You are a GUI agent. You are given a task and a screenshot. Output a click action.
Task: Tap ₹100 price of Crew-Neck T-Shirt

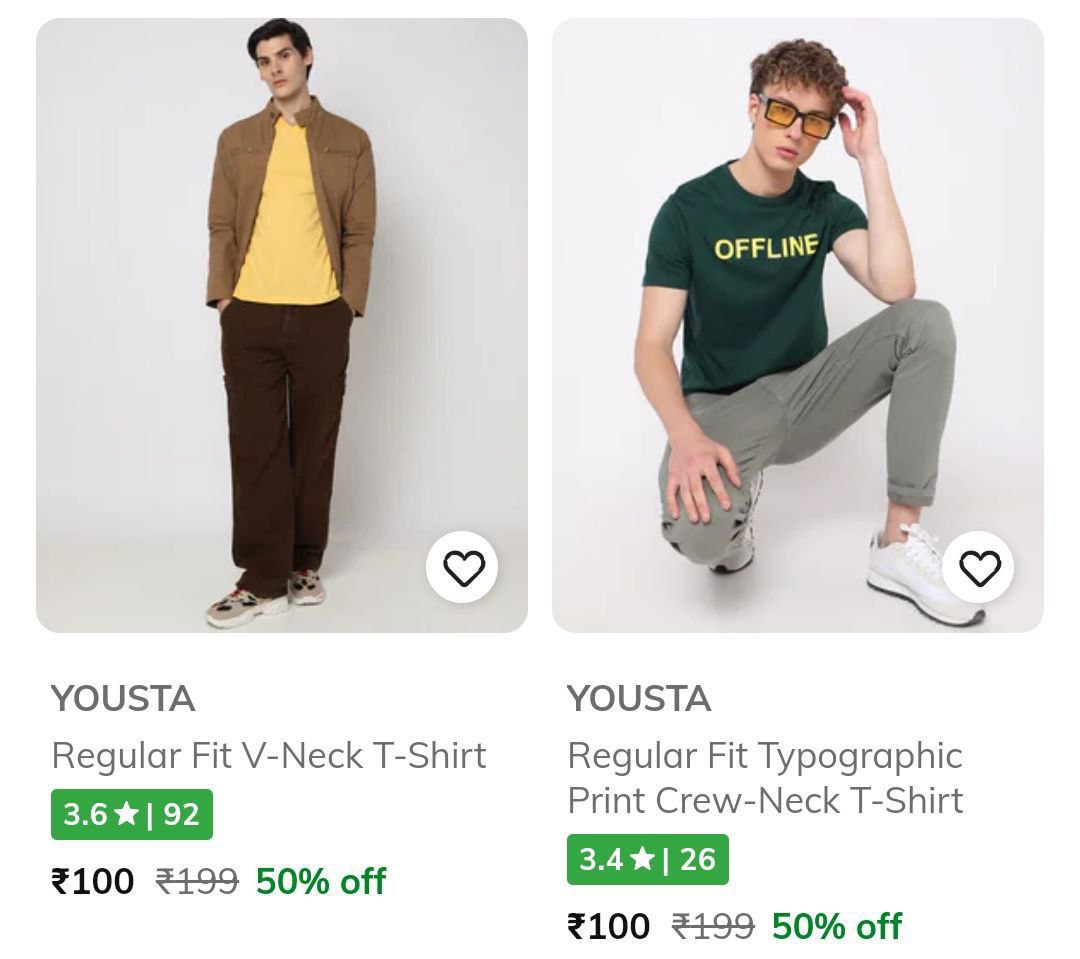click(x=609, y=926)
